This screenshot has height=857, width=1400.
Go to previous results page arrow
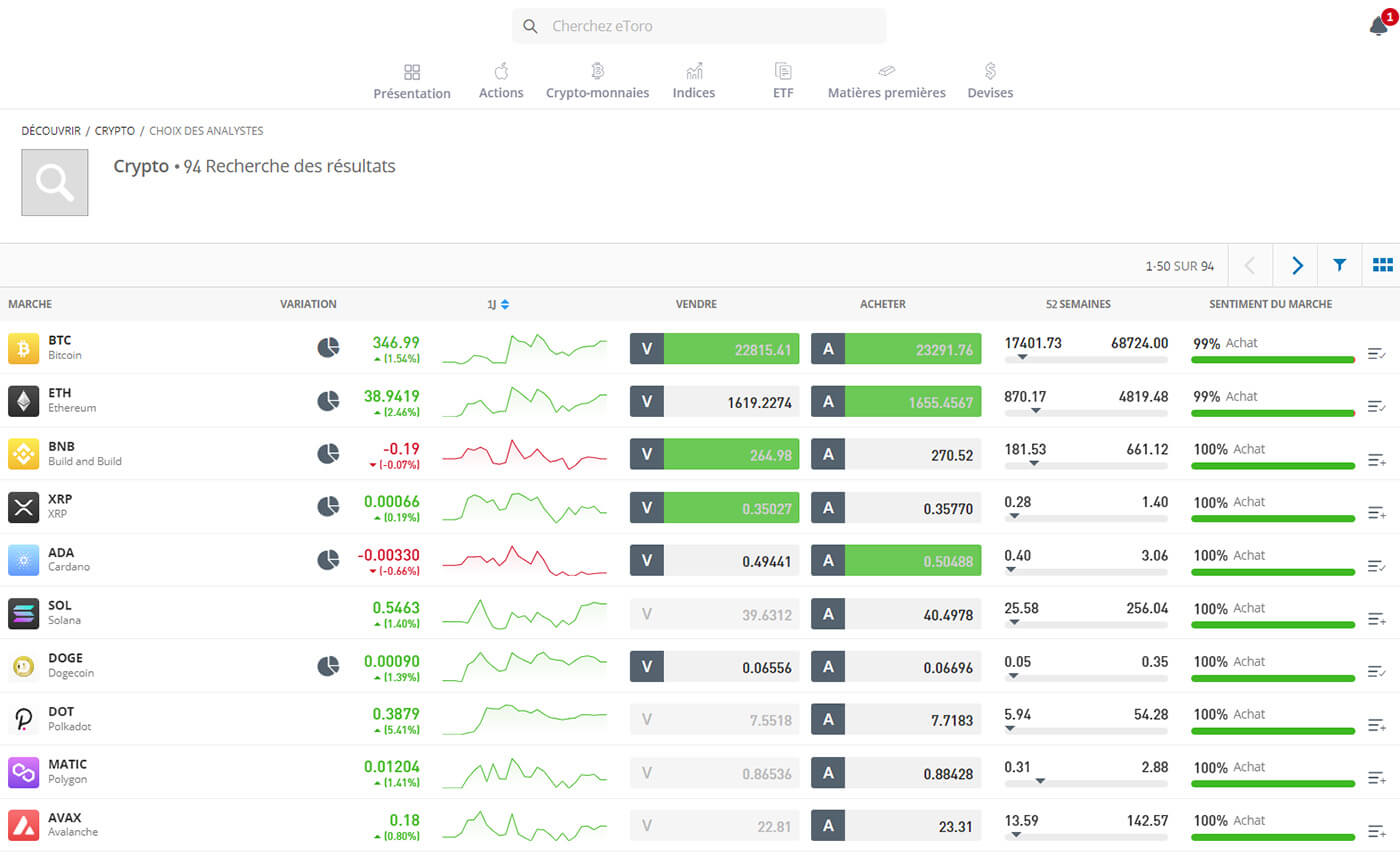[1250, 265]
